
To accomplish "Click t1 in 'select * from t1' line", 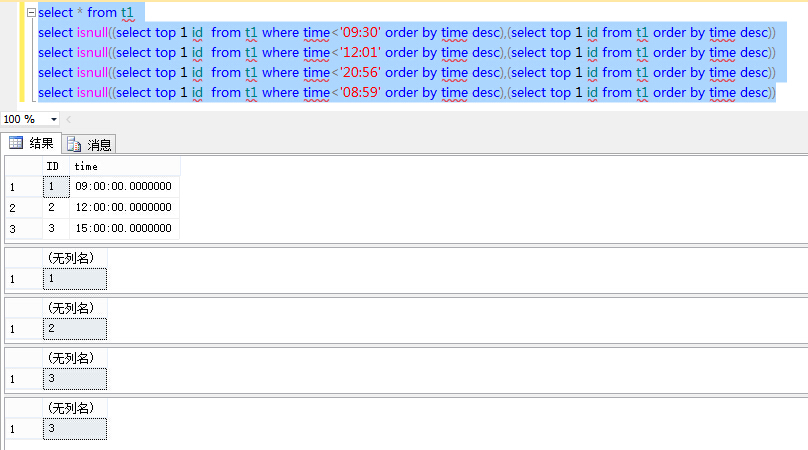I will click(127, 12).
